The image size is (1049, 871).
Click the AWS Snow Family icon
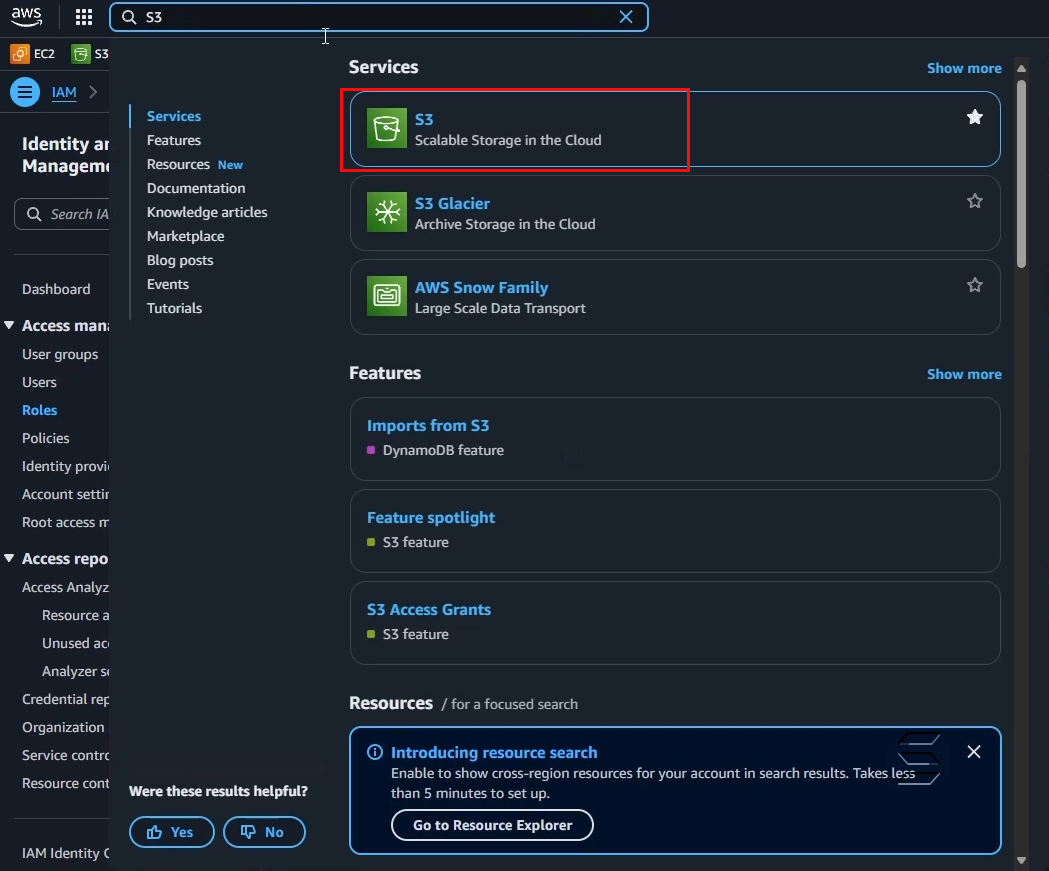[x=387, y=296]
